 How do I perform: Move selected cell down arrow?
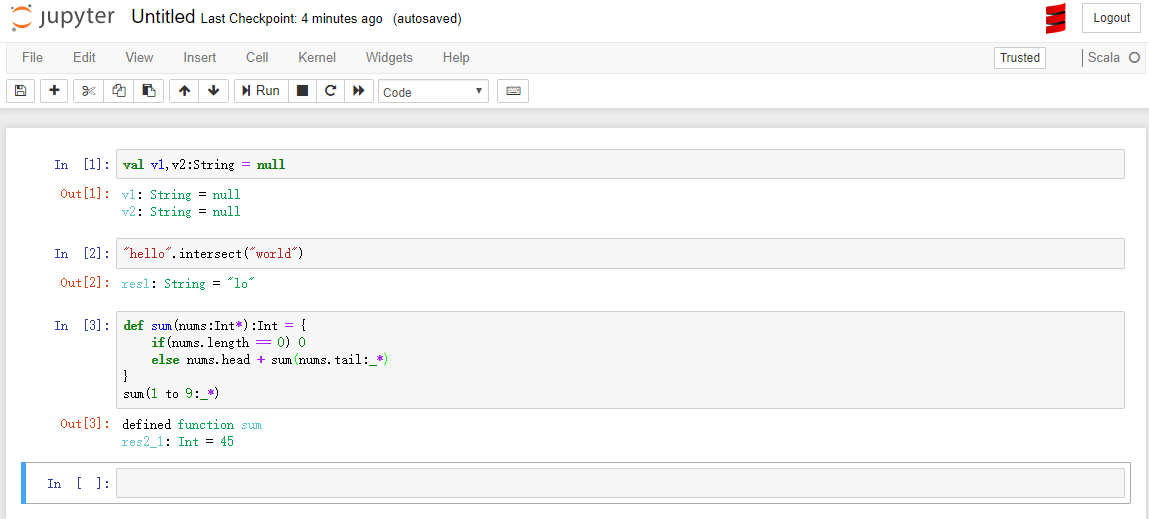click(x=213, y=91)
